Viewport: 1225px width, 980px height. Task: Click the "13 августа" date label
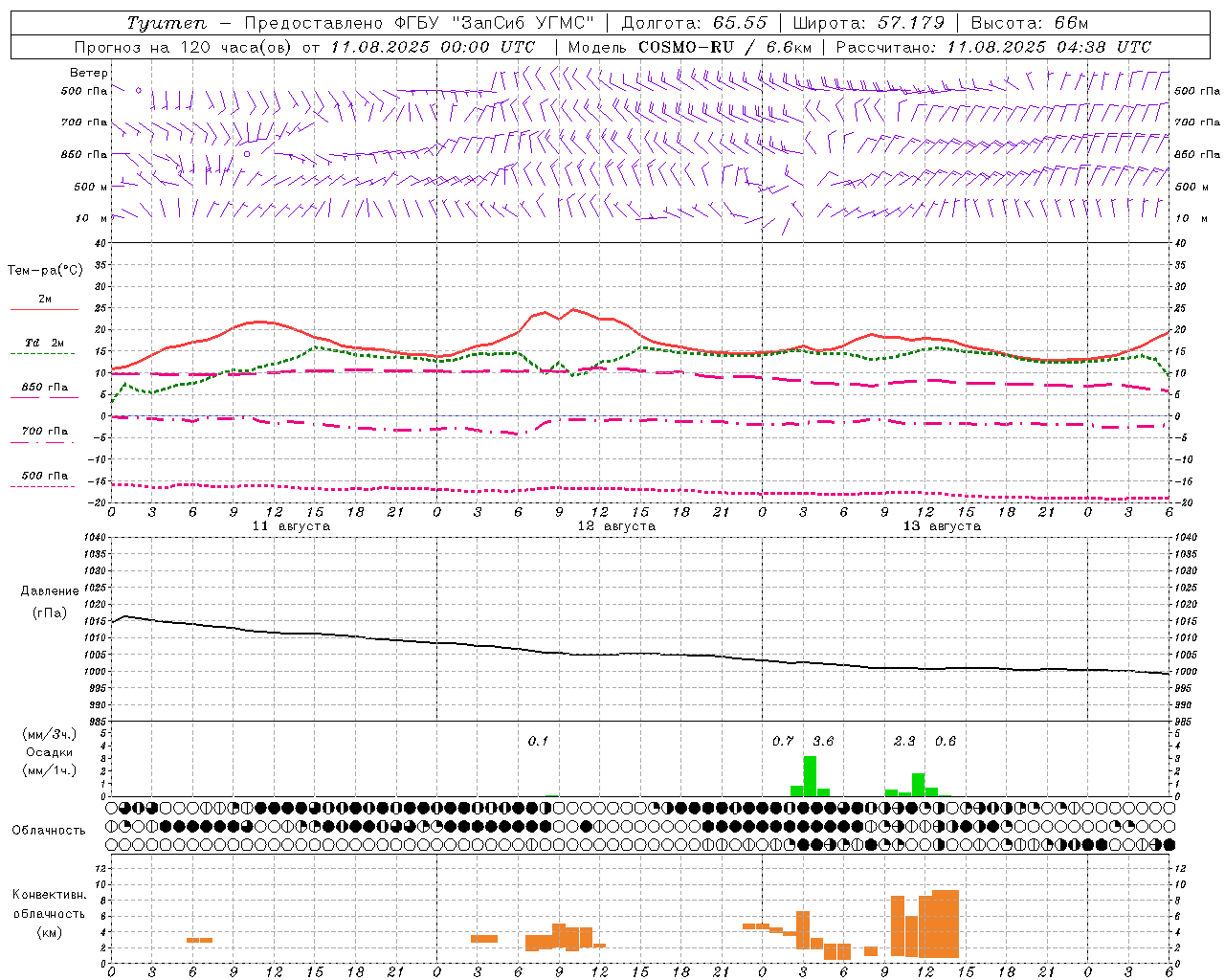[x=942, y=526]
